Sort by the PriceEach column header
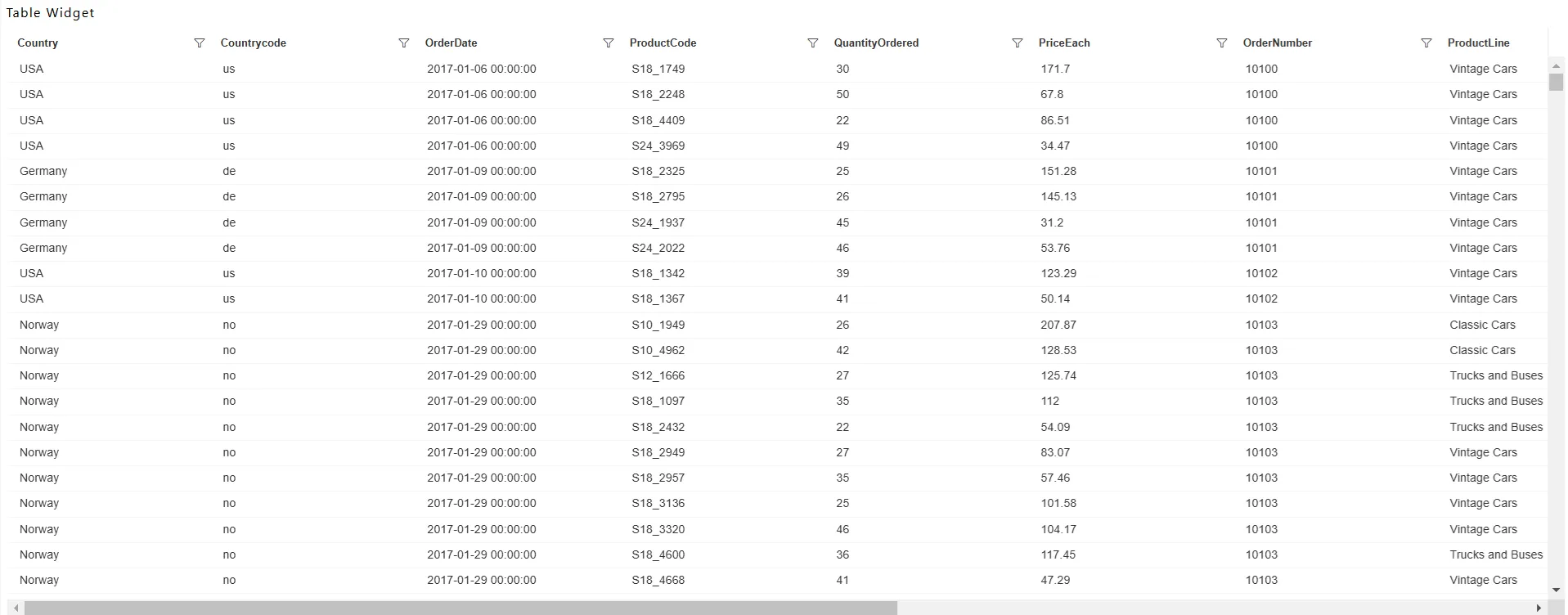Image resolution: width=1568 pixels, height=615 pixels. pos(1064,43)
